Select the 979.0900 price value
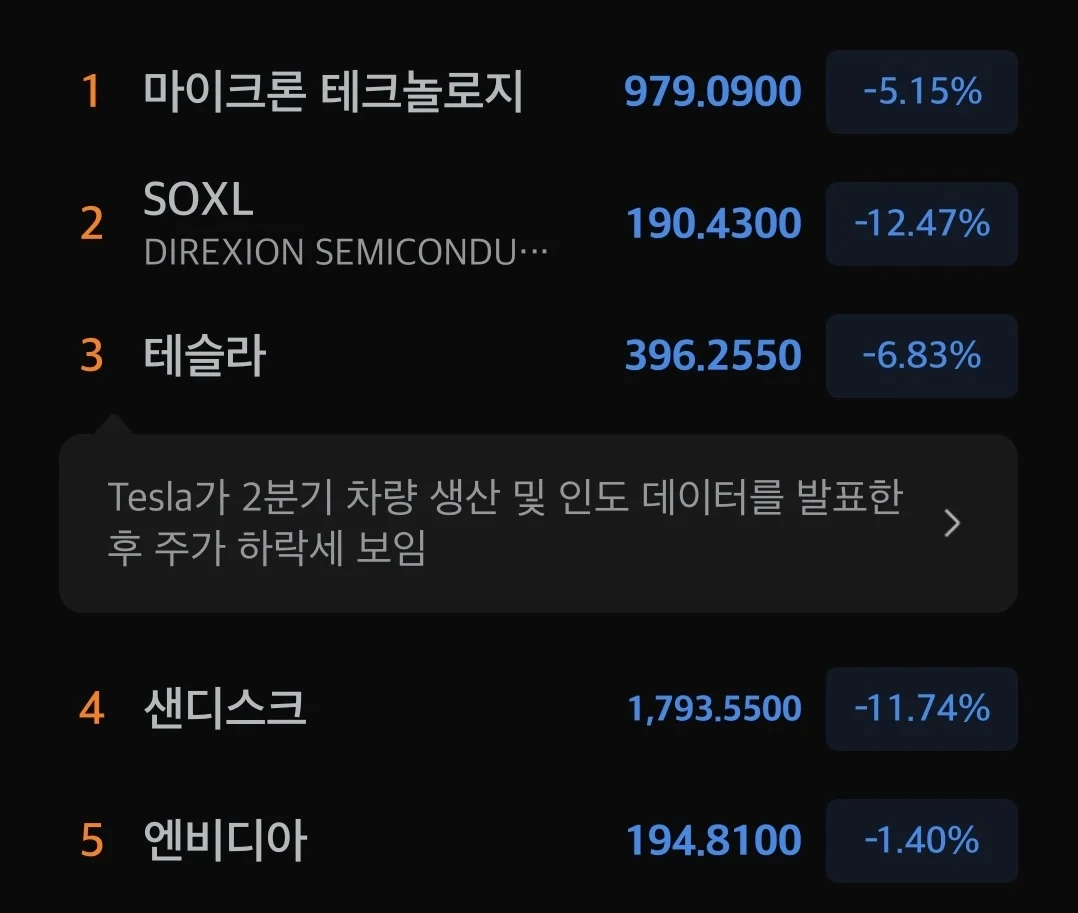1078x913 pixels. (713, 91)
